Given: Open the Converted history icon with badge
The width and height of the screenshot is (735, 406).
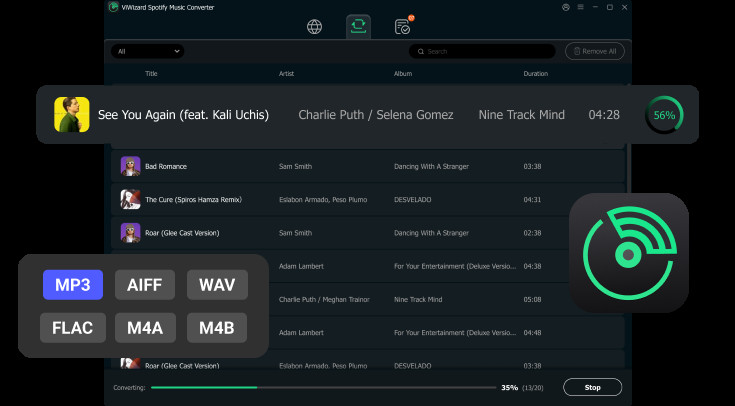Looking at the screenshot, I should click(x=403, y=26).
